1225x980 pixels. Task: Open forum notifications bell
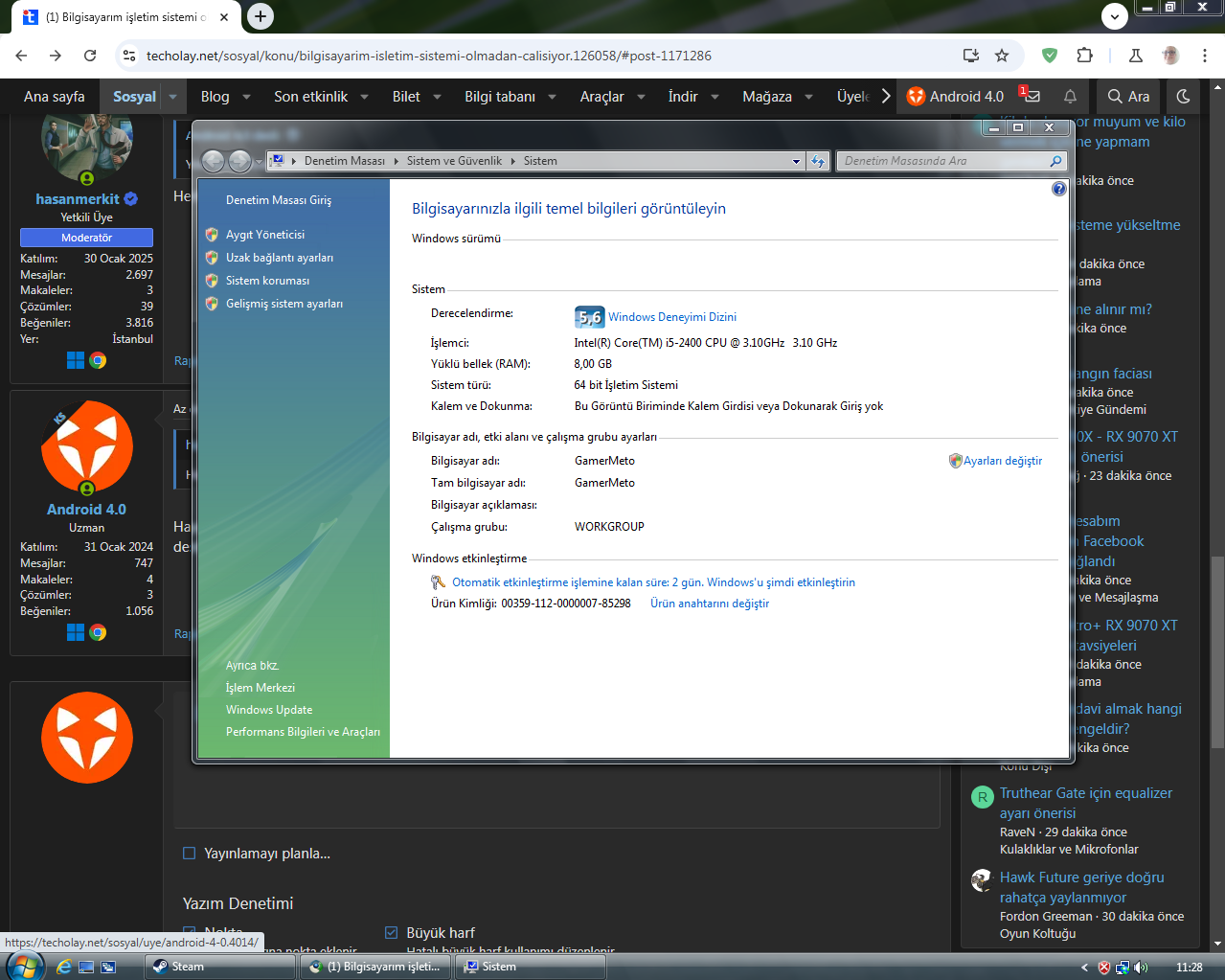coord(1070,96)
